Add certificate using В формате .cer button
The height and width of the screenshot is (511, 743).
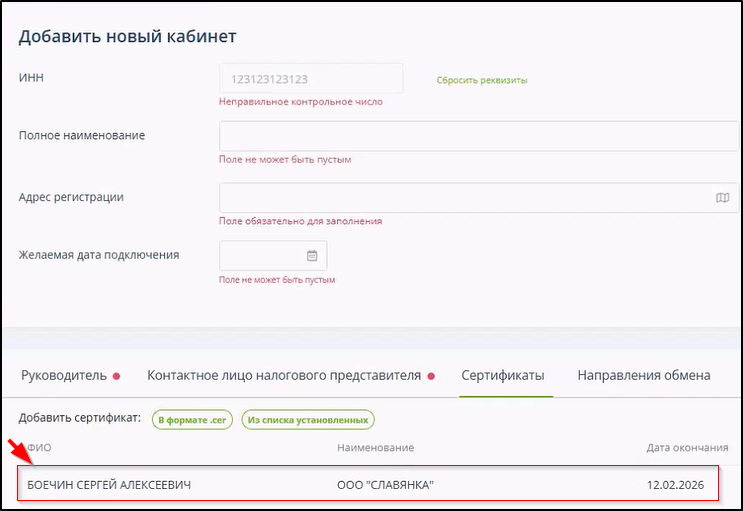(x=192, y=420)
